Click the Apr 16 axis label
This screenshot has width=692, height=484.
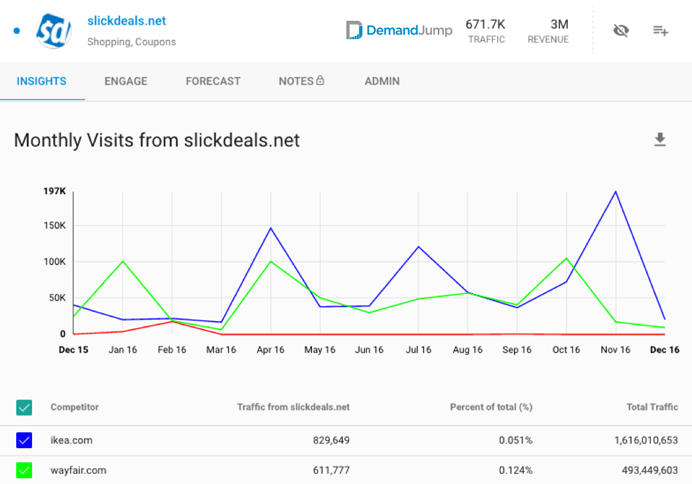271,350
